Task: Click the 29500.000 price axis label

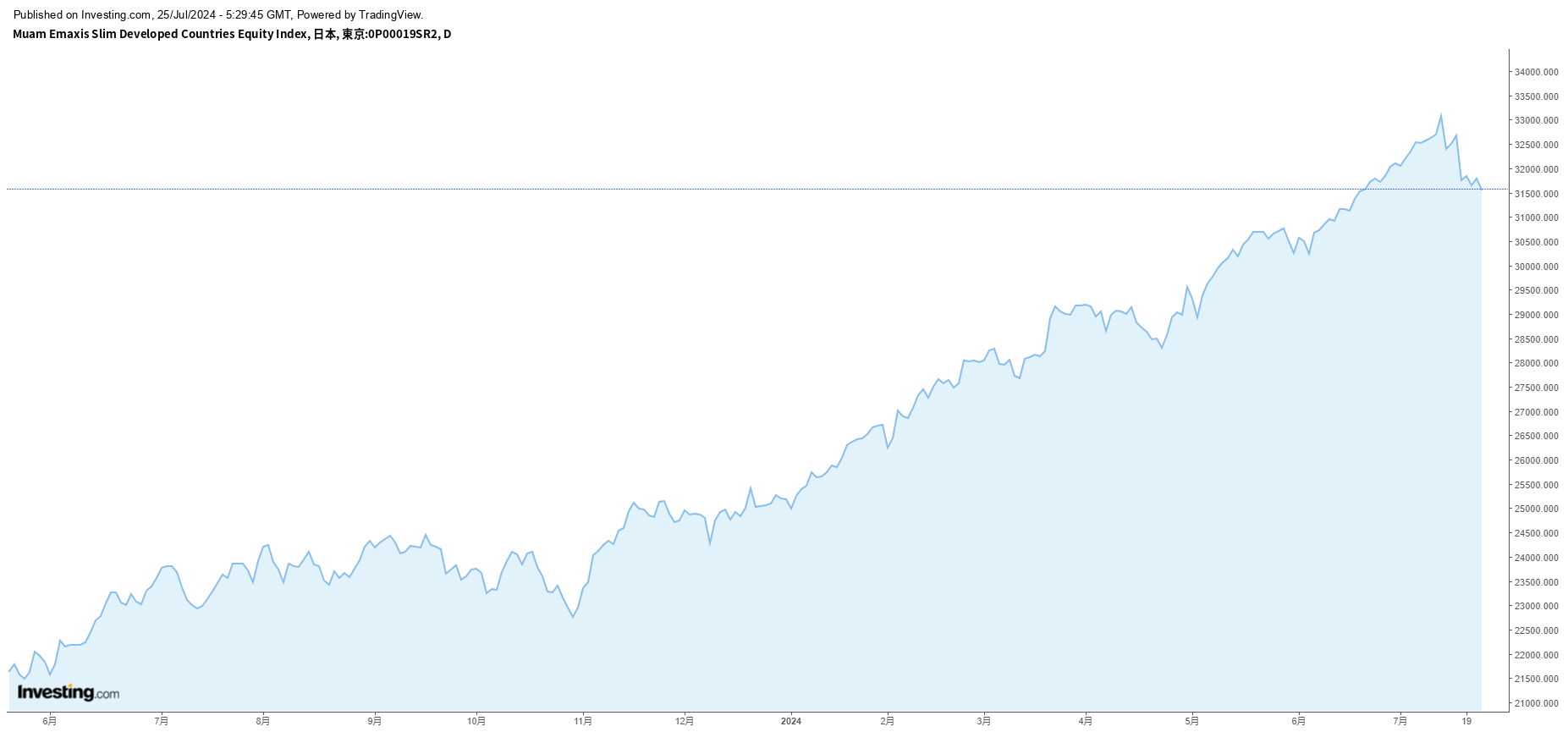Action: click(x=1536, y=291)
